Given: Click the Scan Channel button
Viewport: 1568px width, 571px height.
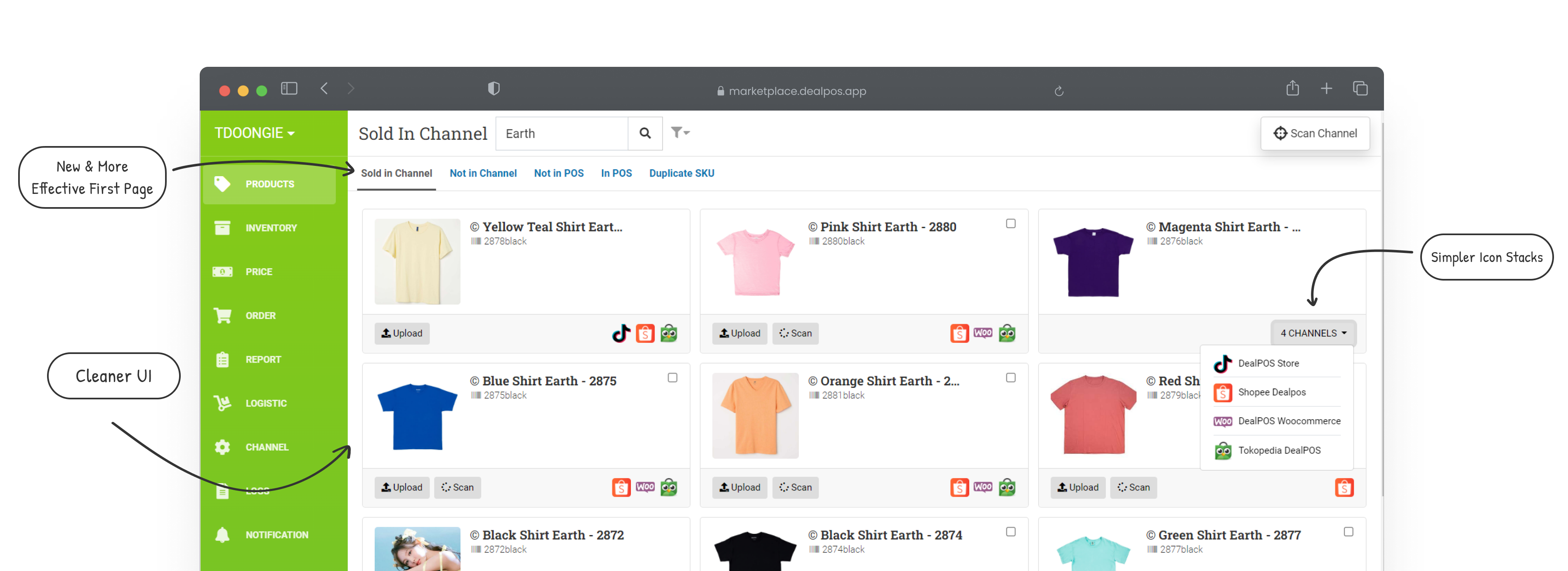Looking at the screenshot, I should click(1315, 133).
